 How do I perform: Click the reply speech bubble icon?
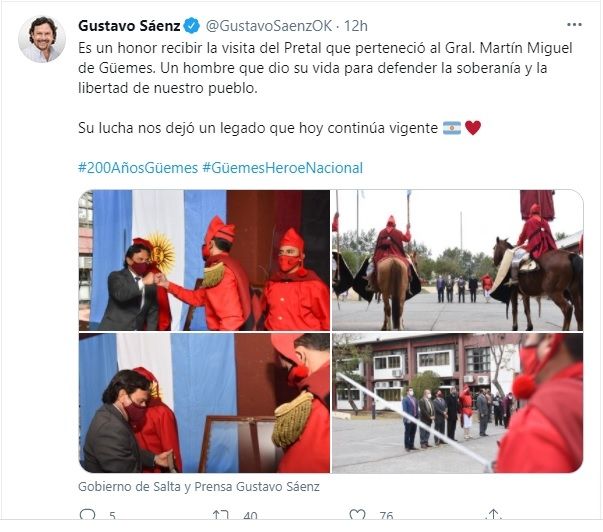click(87, 514)
